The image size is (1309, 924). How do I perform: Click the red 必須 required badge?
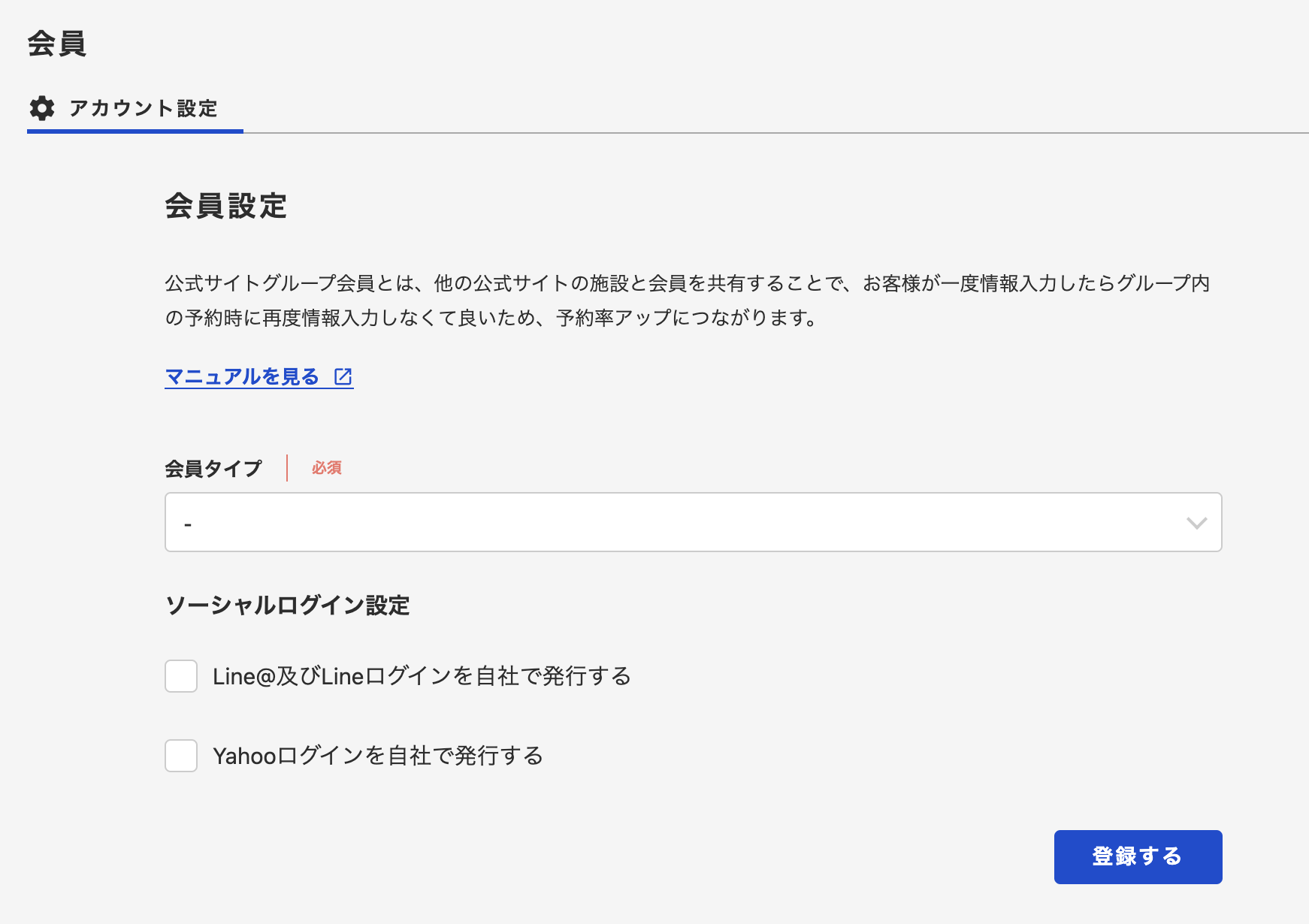coord(327,468)
